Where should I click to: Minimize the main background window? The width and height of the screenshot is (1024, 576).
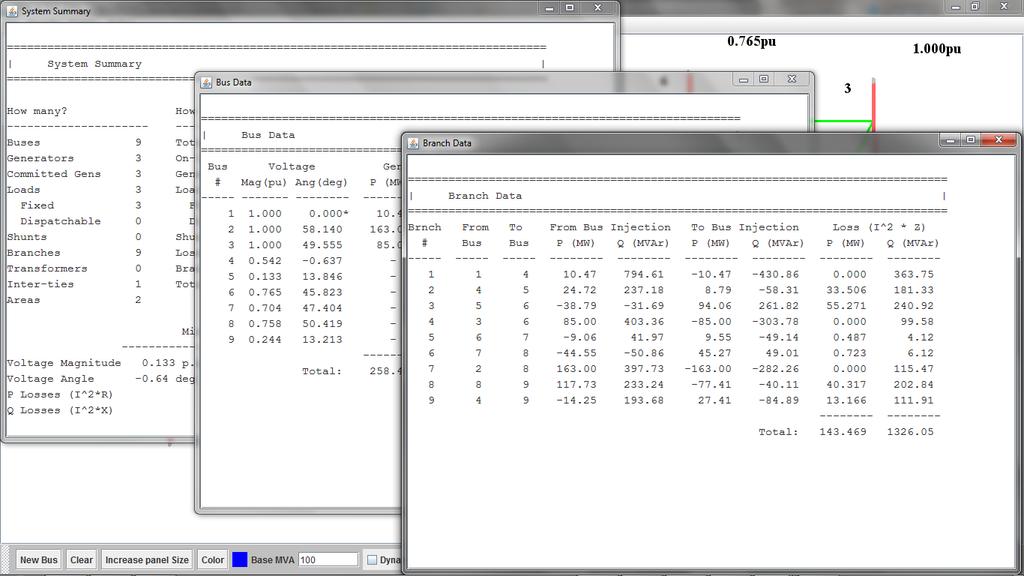(955, 7)
